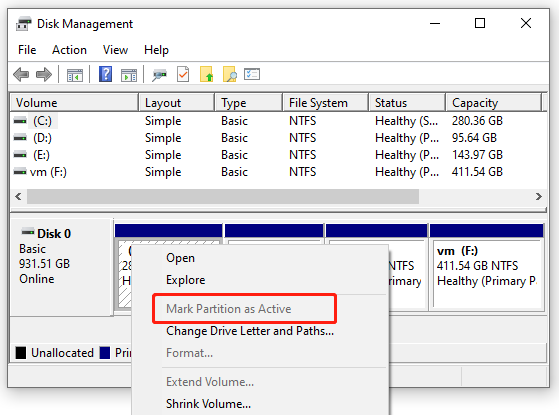The image size is (559, 415).
Task: Click the blue Primary partition legend swatch
Action: coord(105,353)
